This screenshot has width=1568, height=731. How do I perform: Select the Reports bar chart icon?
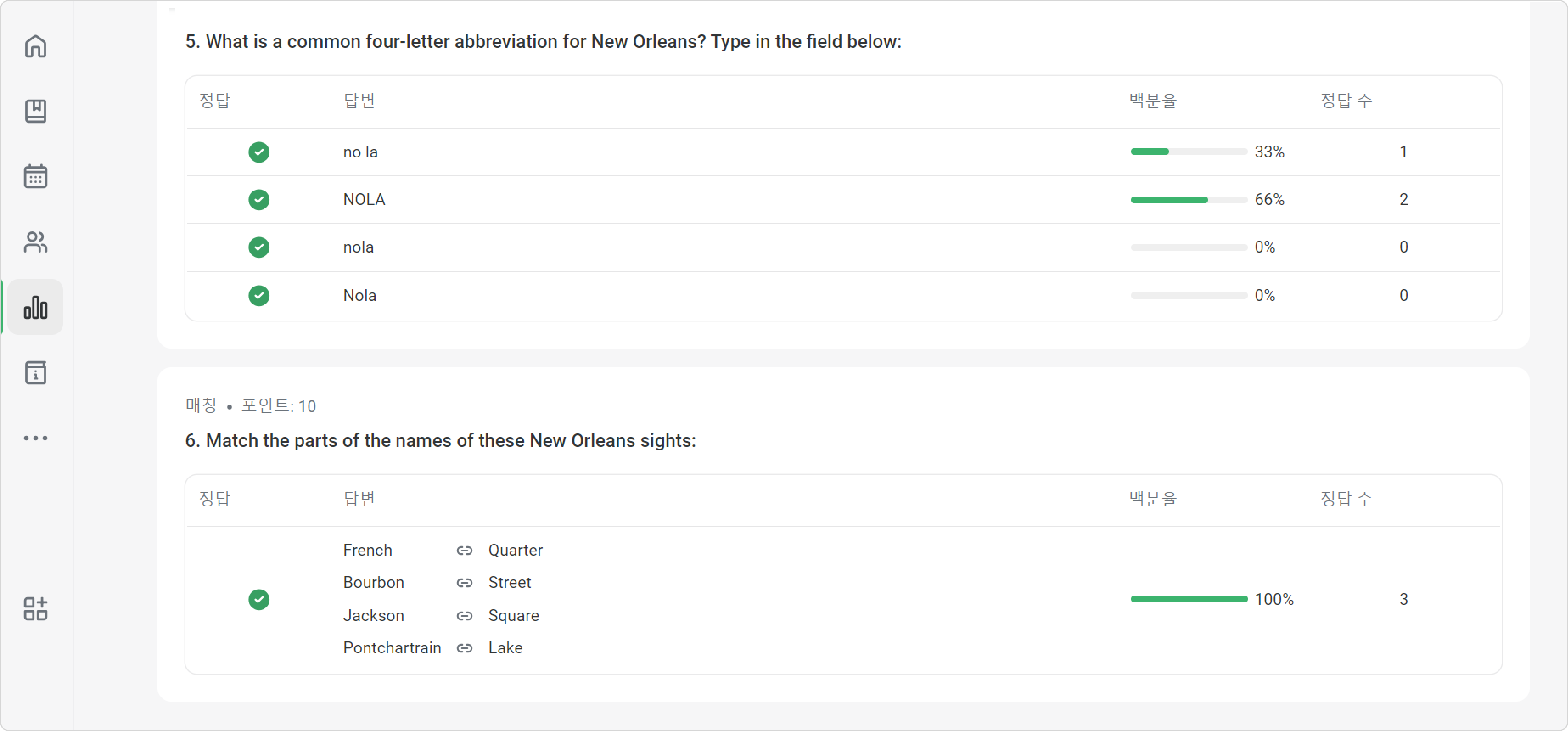[35, 307]
